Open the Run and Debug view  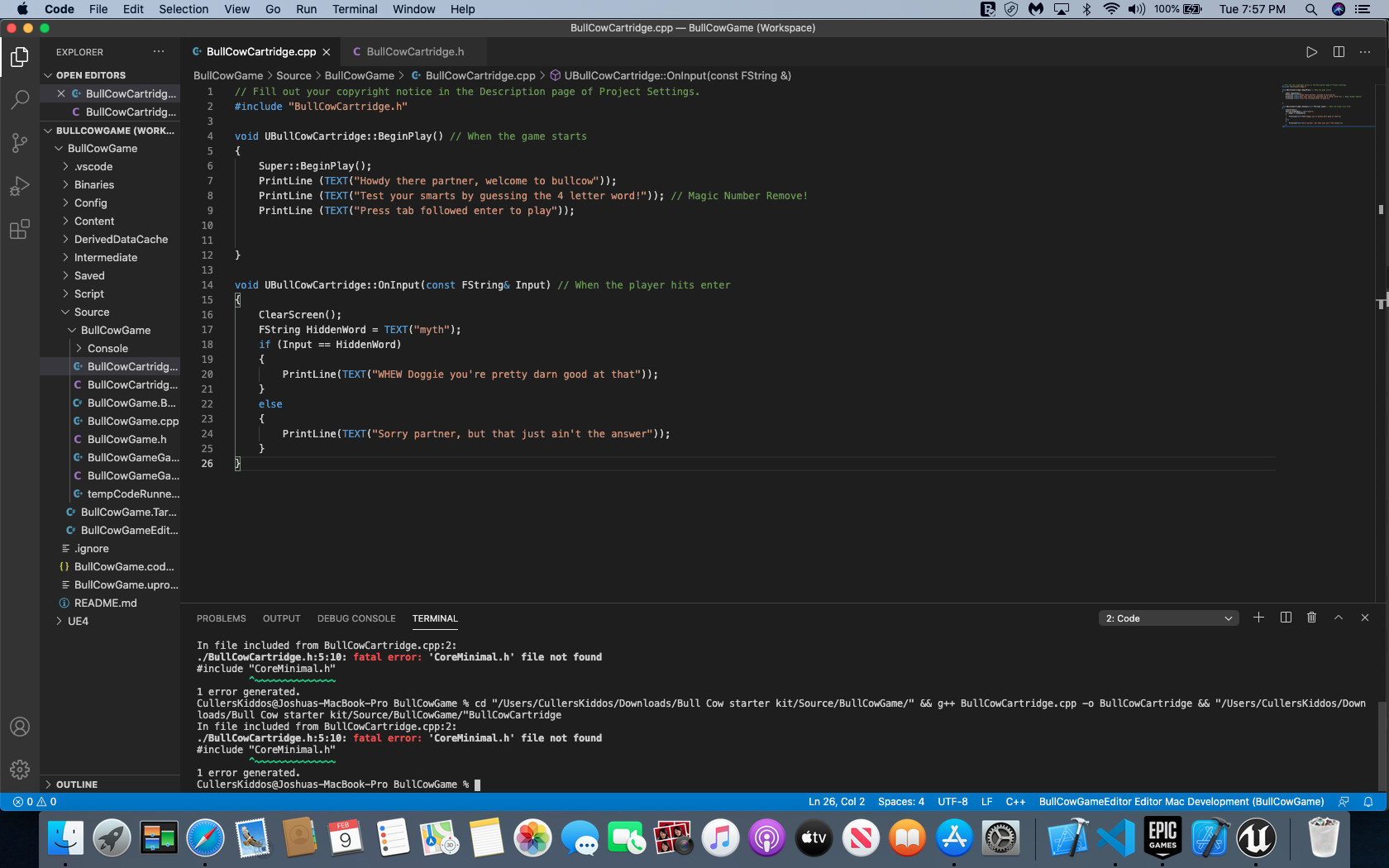(x=20, y=186)
